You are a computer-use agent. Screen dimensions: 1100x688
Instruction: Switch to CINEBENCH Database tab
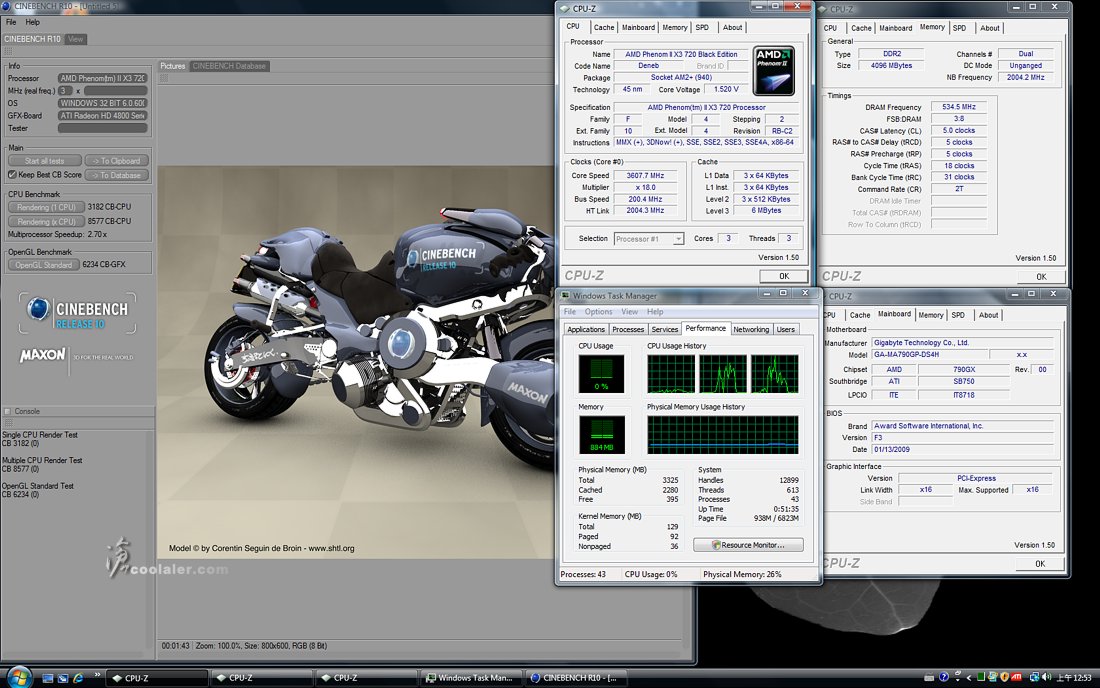pos(229,66)
